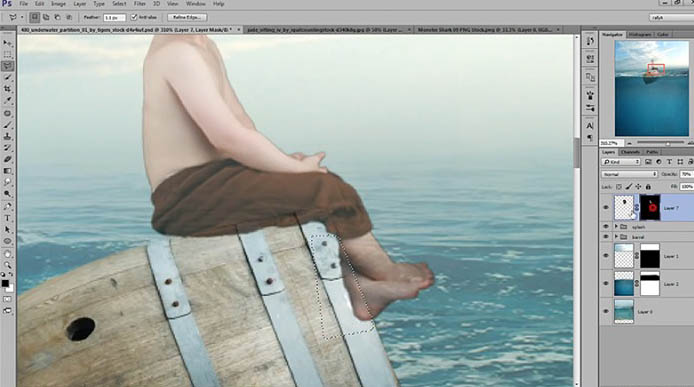Hide Layer 7 with its eye icon

606,208
